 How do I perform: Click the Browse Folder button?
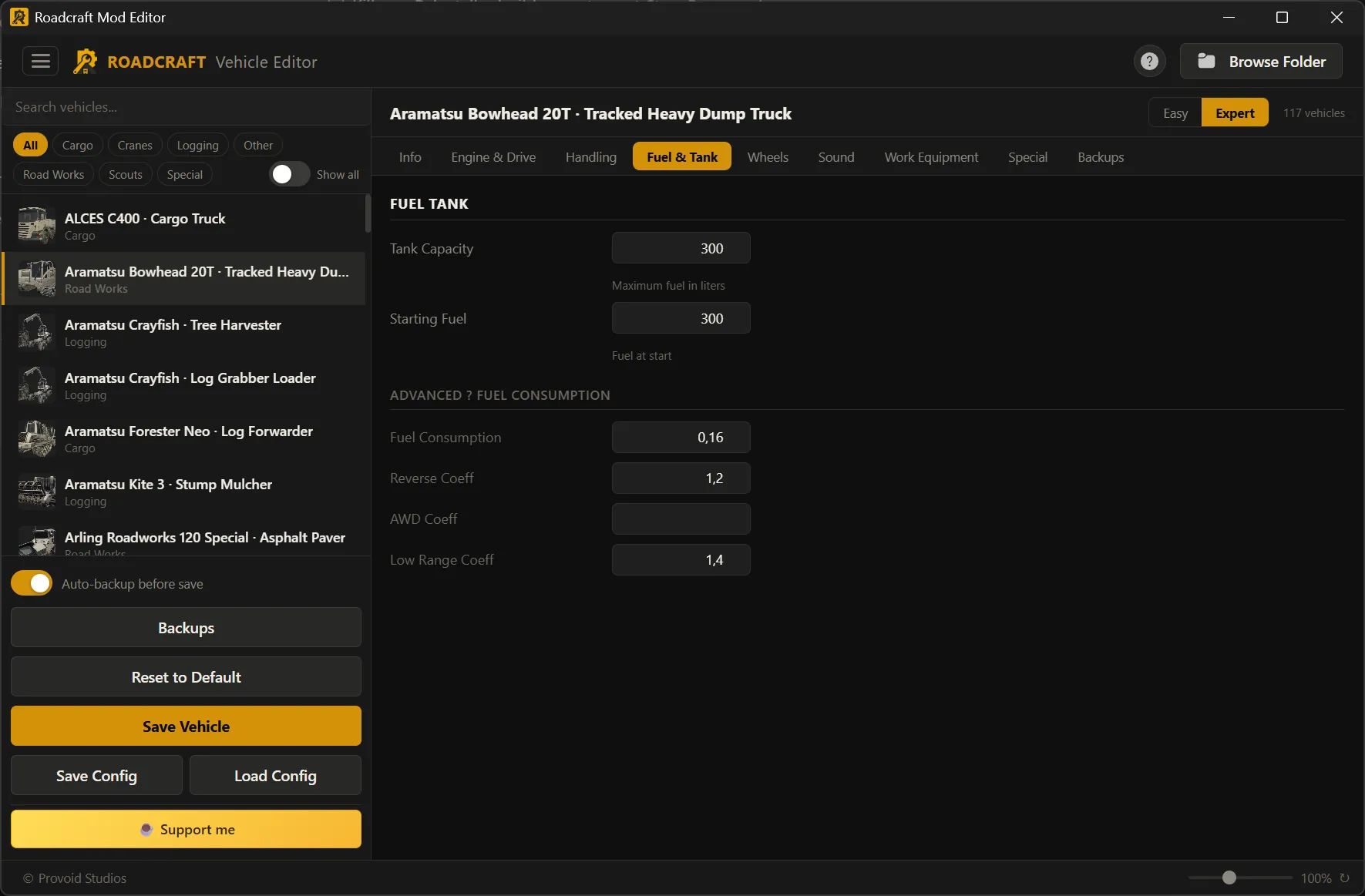(x=1261, y=62)
